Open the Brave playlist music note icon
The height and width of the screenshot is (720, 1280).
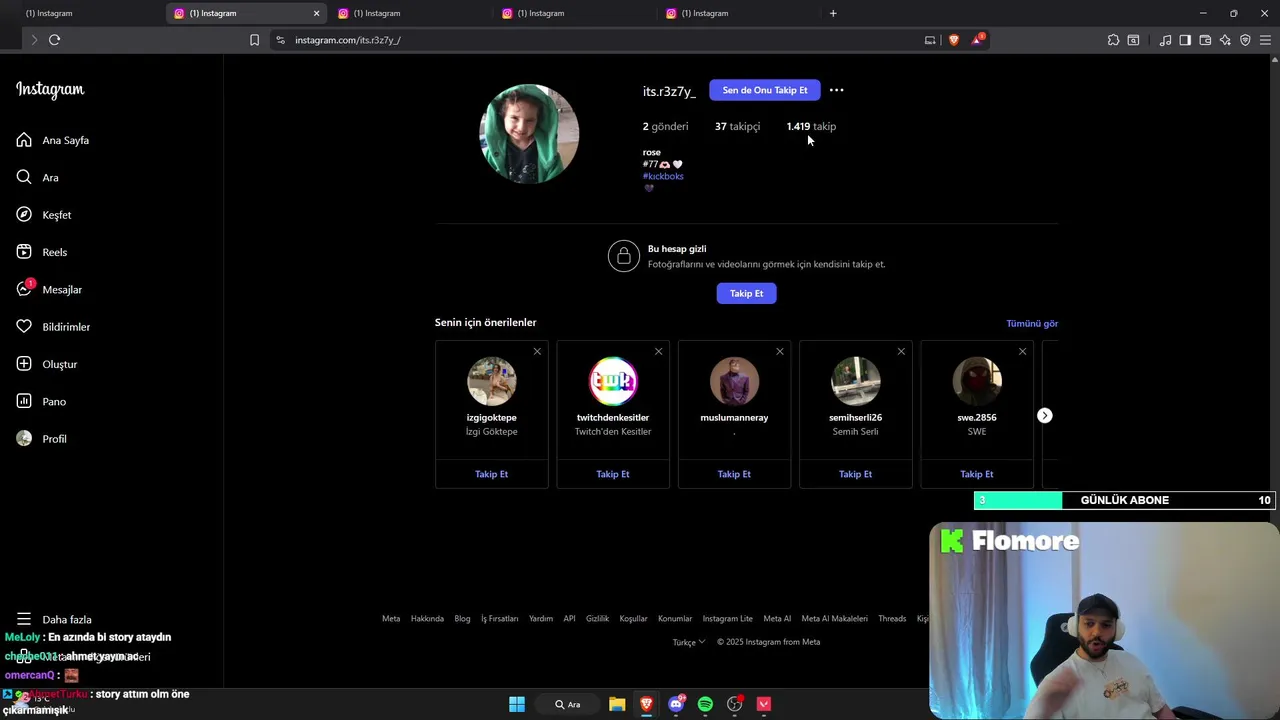pos(1165,40)
